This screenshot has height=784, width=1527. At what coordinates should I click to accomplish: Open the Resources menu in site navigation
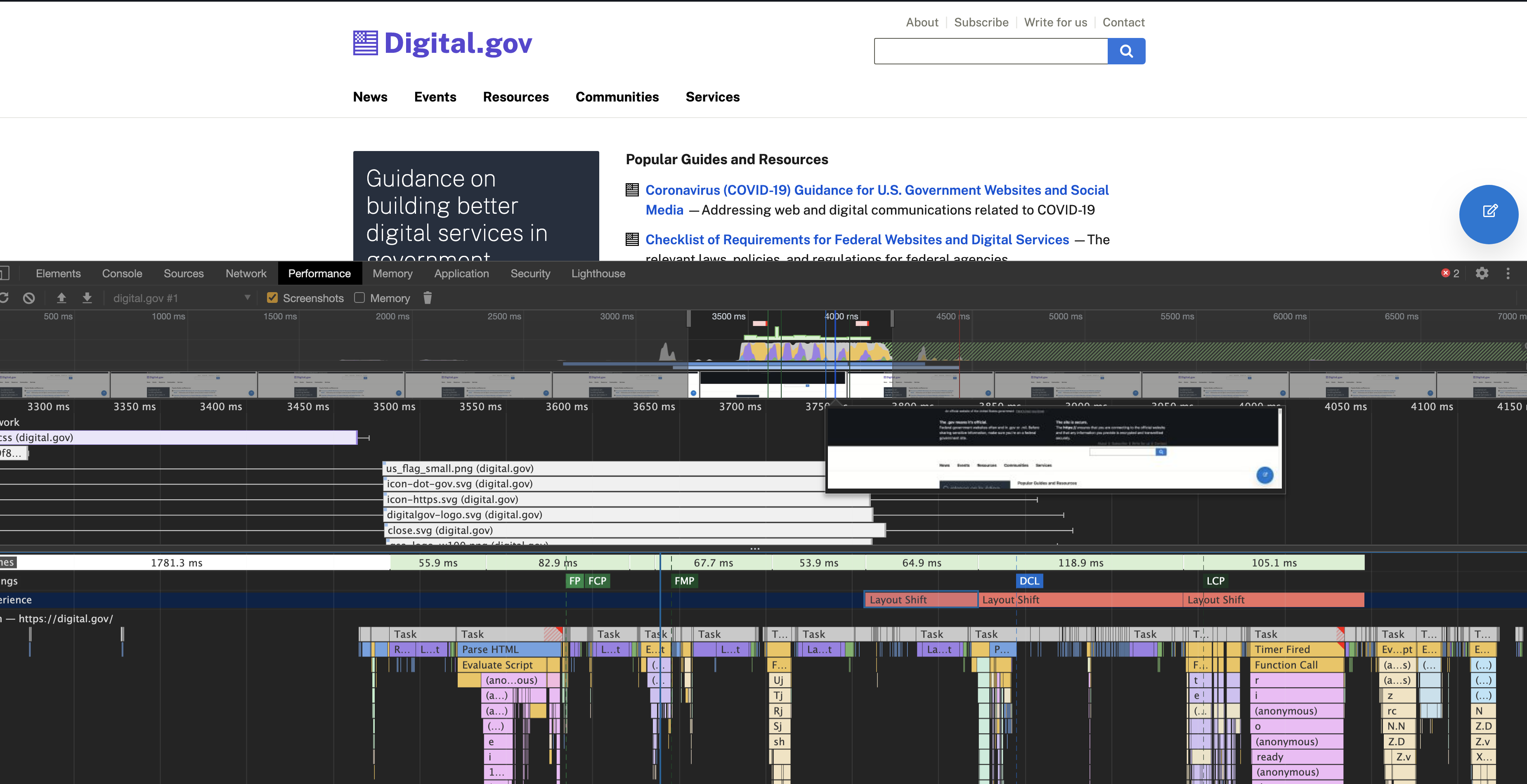516,97
